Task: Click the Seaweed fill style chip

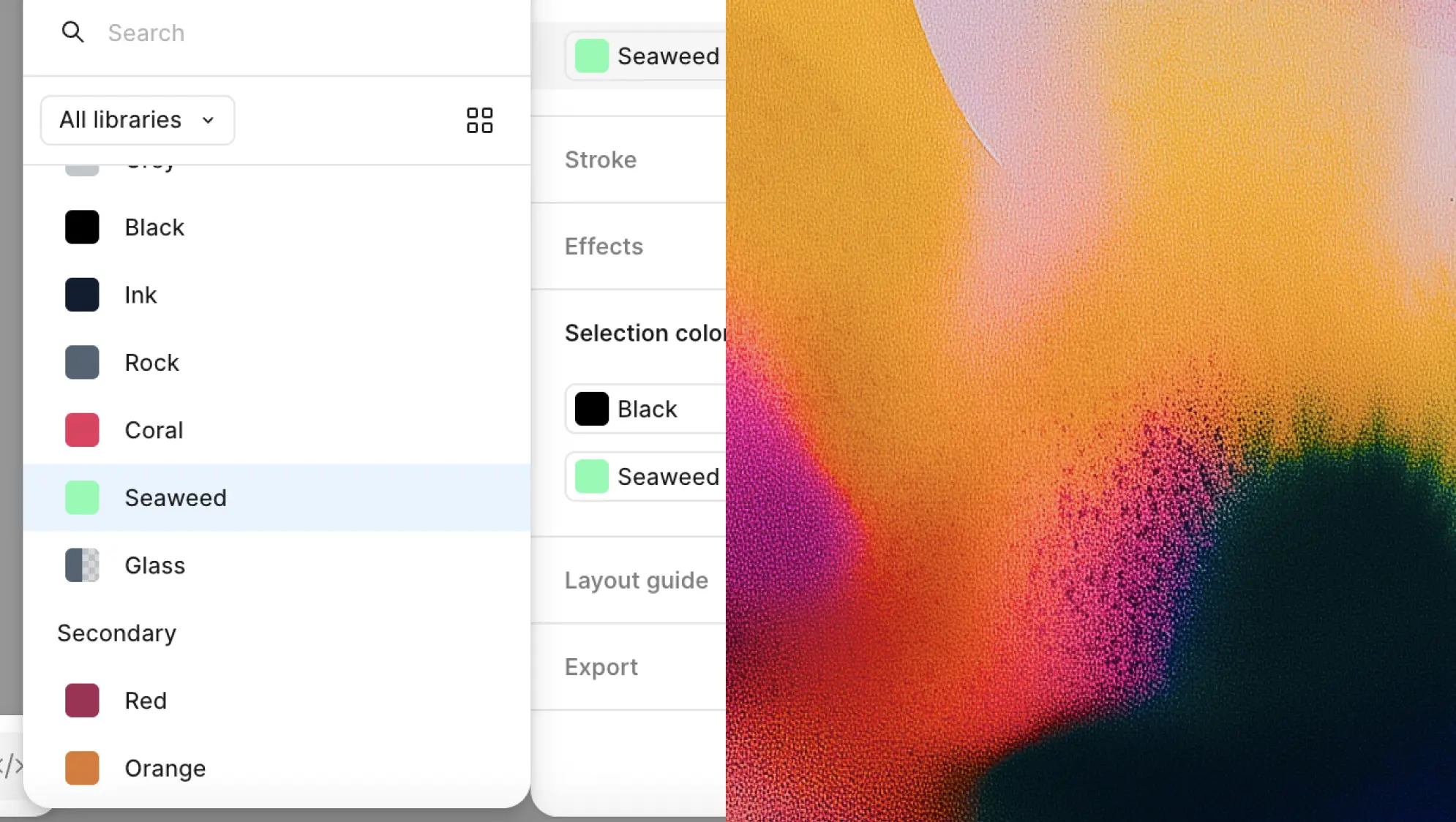Action: (x=645, y=56)
